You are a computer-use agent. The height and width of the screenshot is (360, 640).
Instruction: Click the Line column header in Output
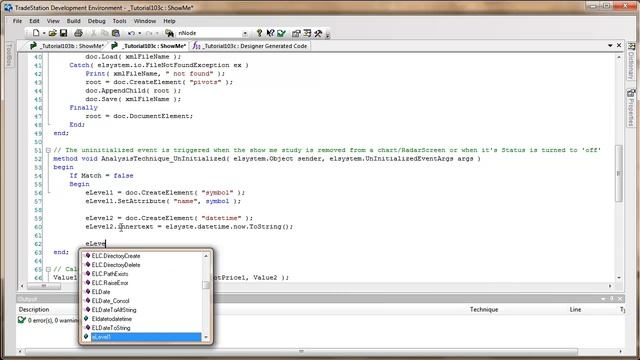click(x=575, y=309)
